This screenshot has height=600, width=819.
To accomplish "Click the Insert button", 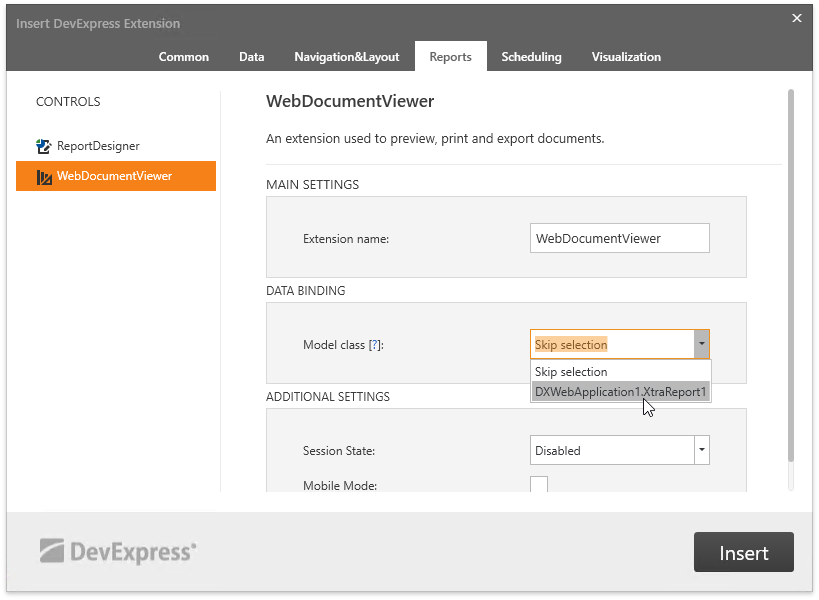I will tap(743, 551).
